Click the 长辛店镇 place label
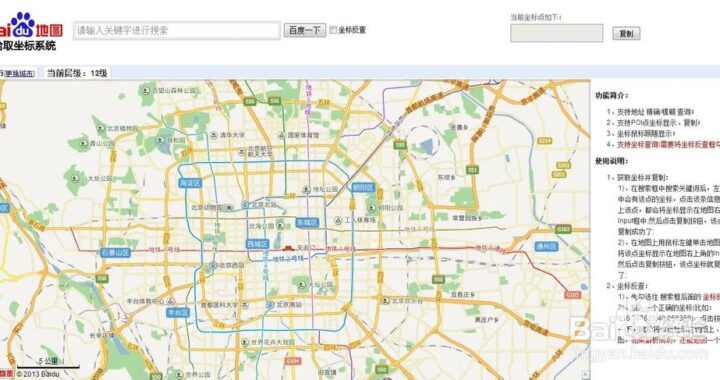 pyautogui.click(x=102, y=335)
